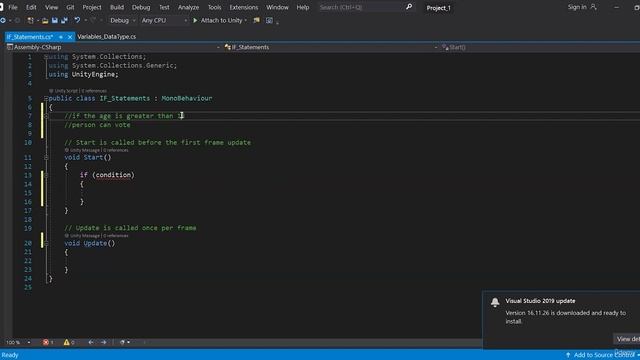Click the next issue right arrow
Viewport: 640px width, 360px height.
click(x=104, y=342)
